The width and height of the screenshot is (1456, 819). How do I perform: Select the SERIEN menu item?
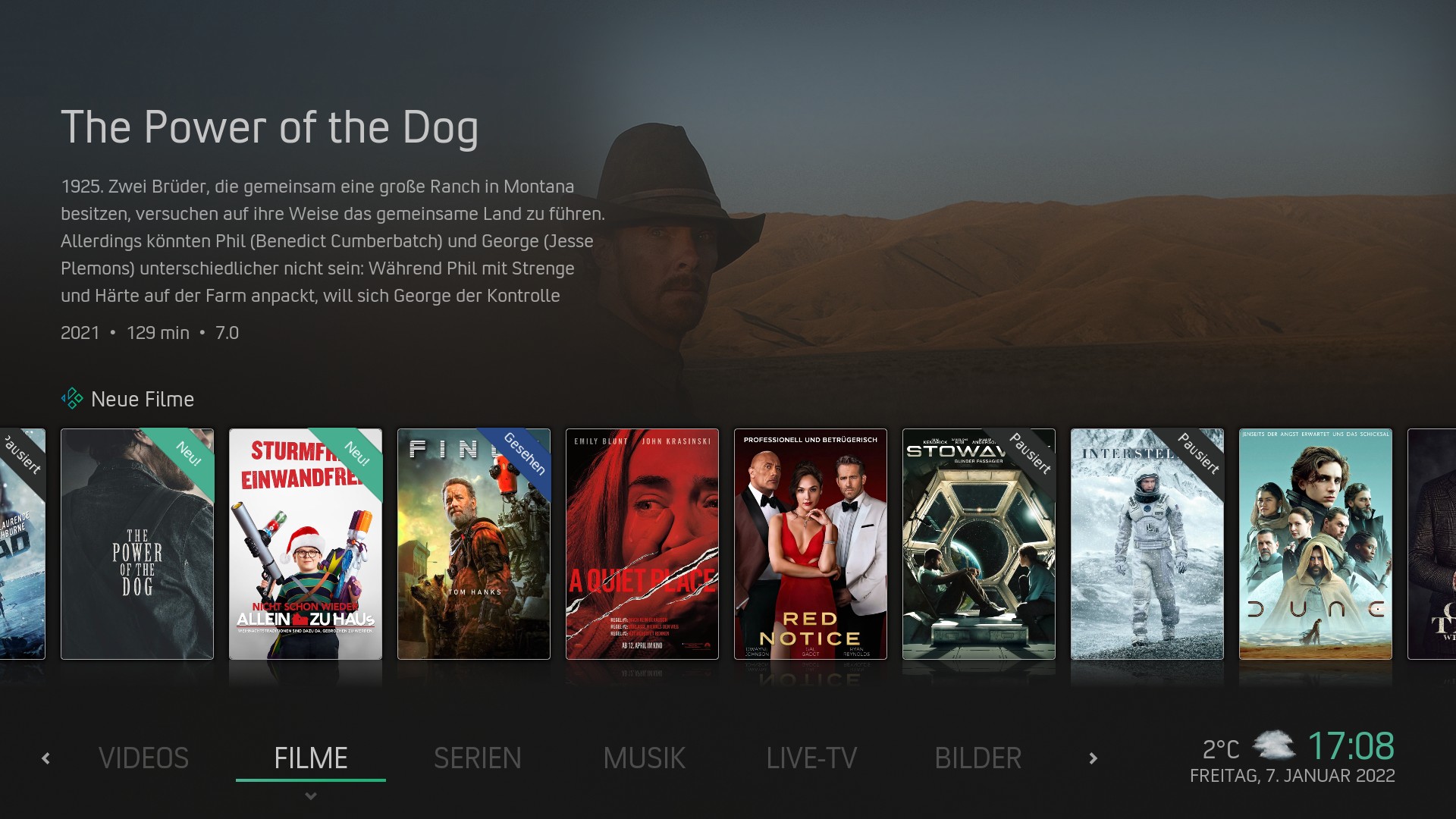[478, 758]
